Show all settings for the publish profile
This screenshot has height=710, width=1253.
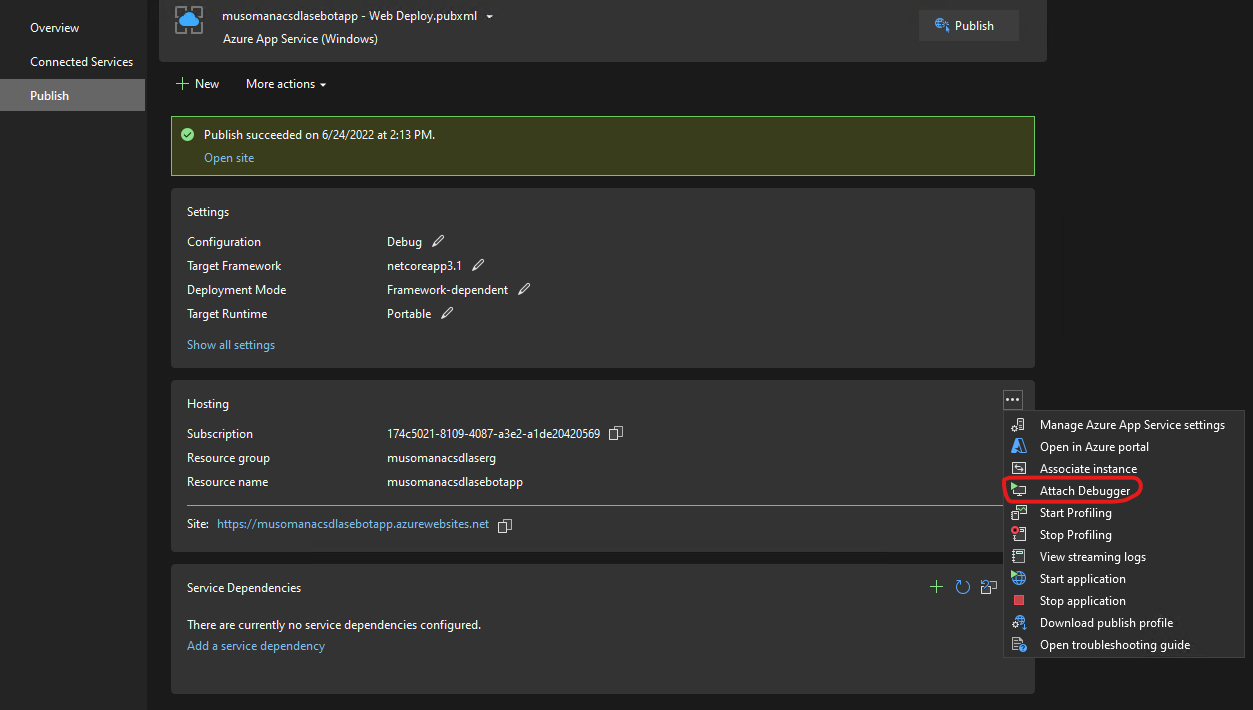coord(231,344)
